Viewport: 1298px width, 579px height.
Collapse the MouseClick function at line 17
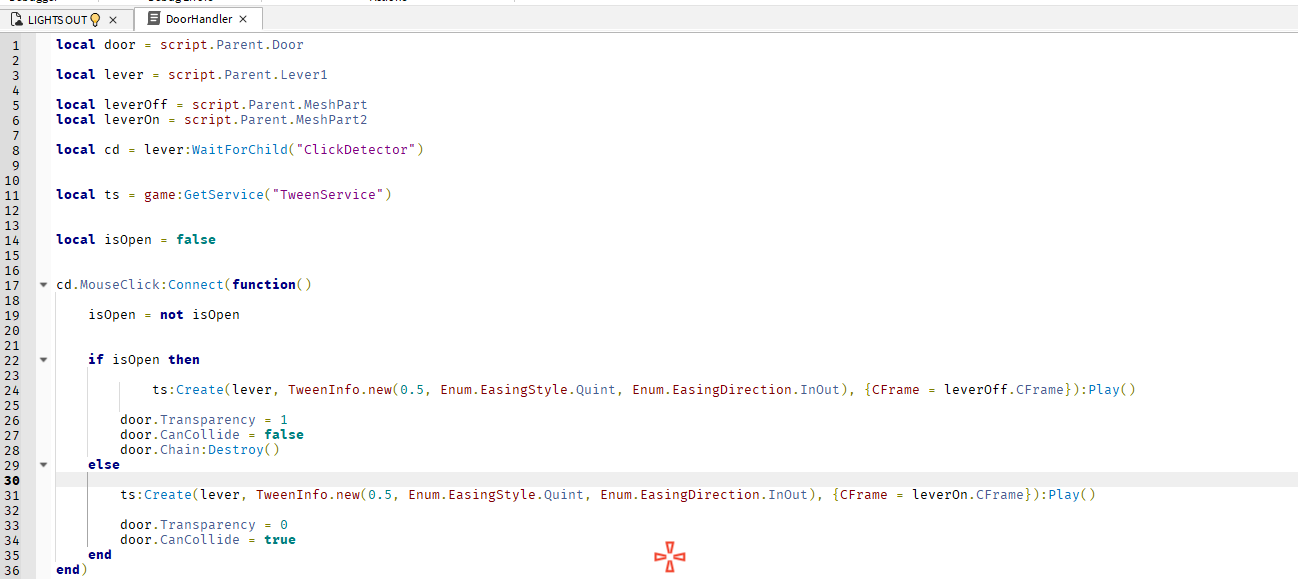click(43, 284)
